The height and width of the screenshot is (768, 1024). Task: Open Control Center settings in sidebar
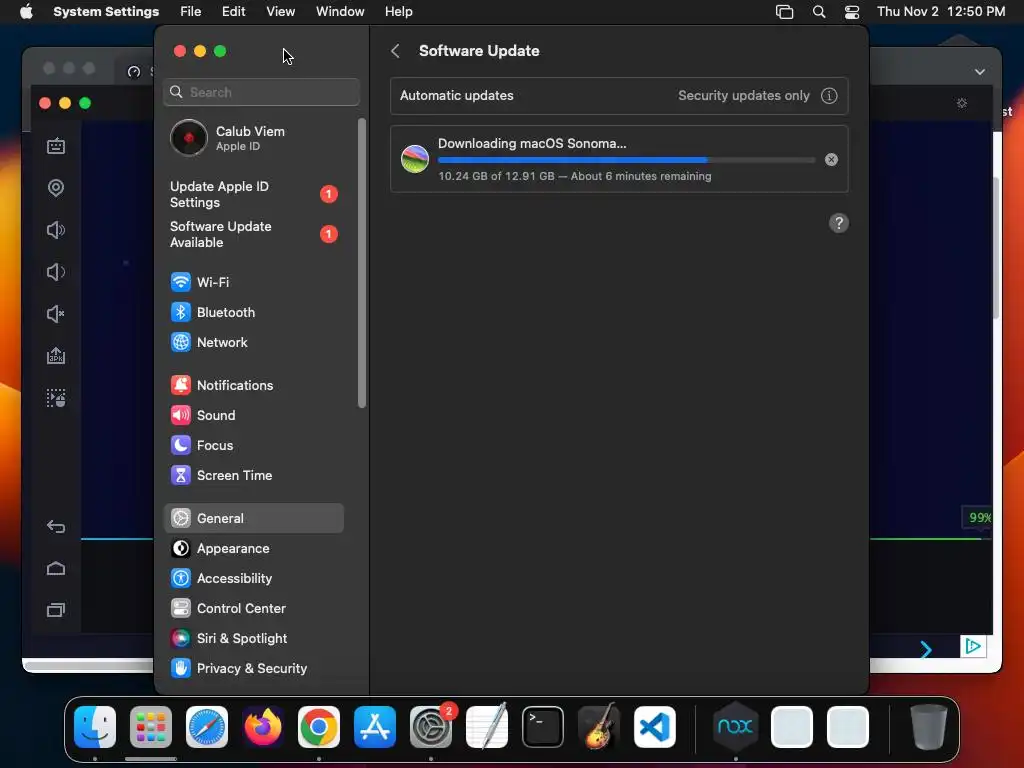pyautogui.click(x=253, y=609)
